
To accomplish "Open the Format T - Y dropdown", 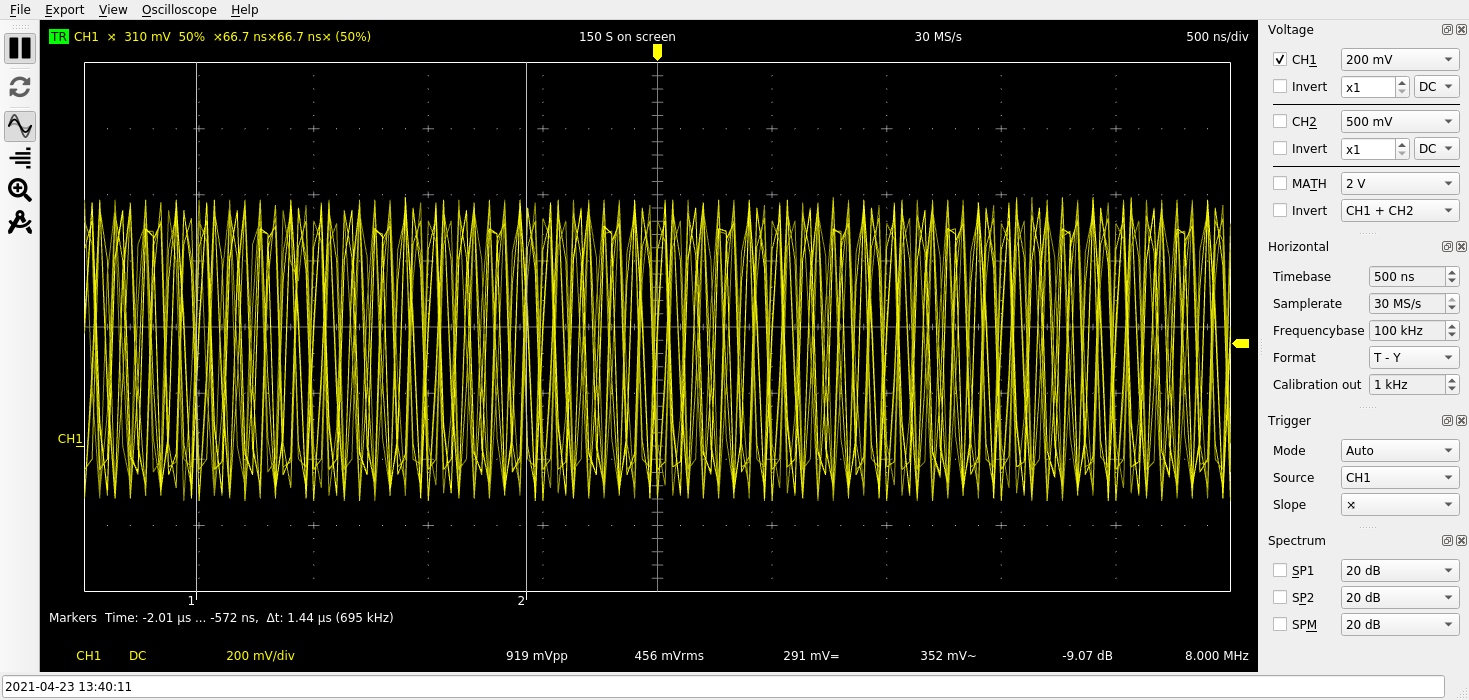I will tap(1413, 358).
